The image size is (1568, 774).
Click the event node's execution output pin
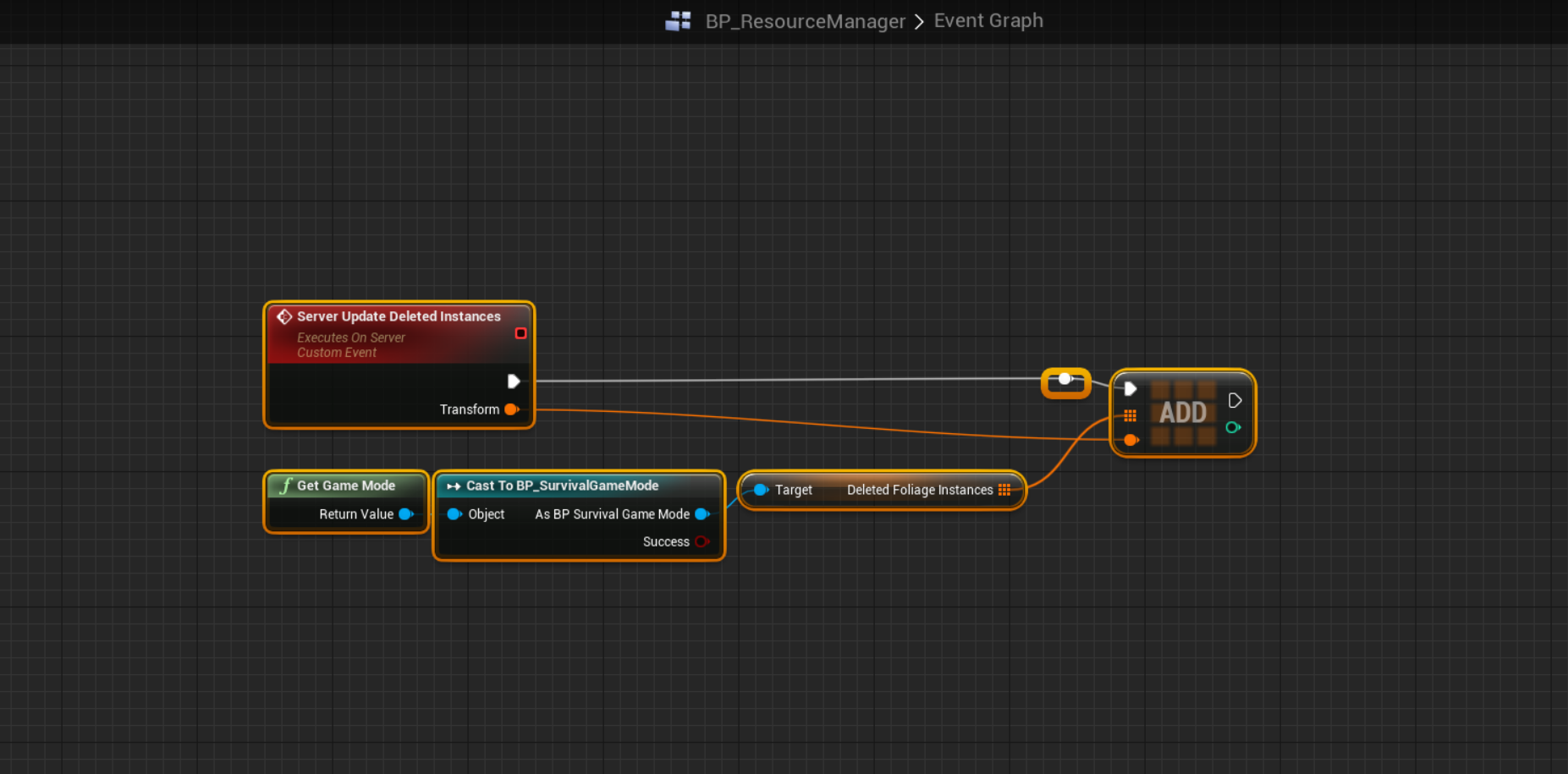tap(513, 382)
